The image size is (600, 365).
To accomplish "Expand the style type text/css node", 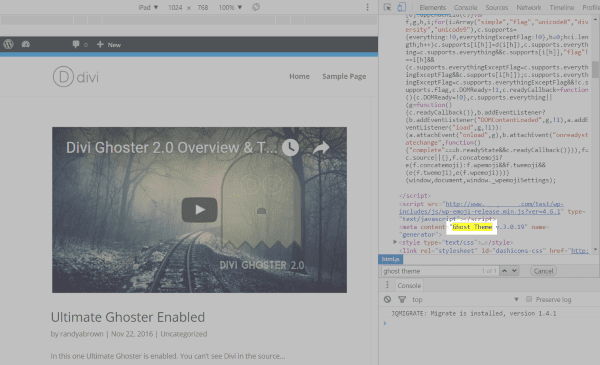I will click(x=395, y=242).
